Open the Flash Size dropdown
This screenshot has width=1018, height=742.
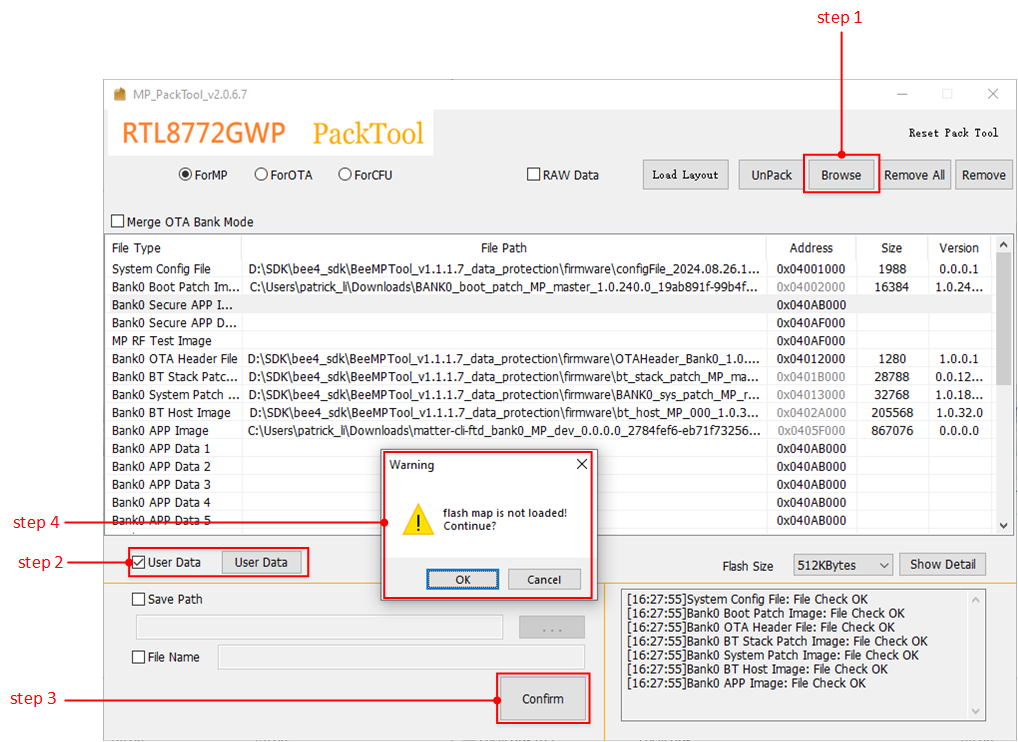pyautogui.click(x=842, y=566)
